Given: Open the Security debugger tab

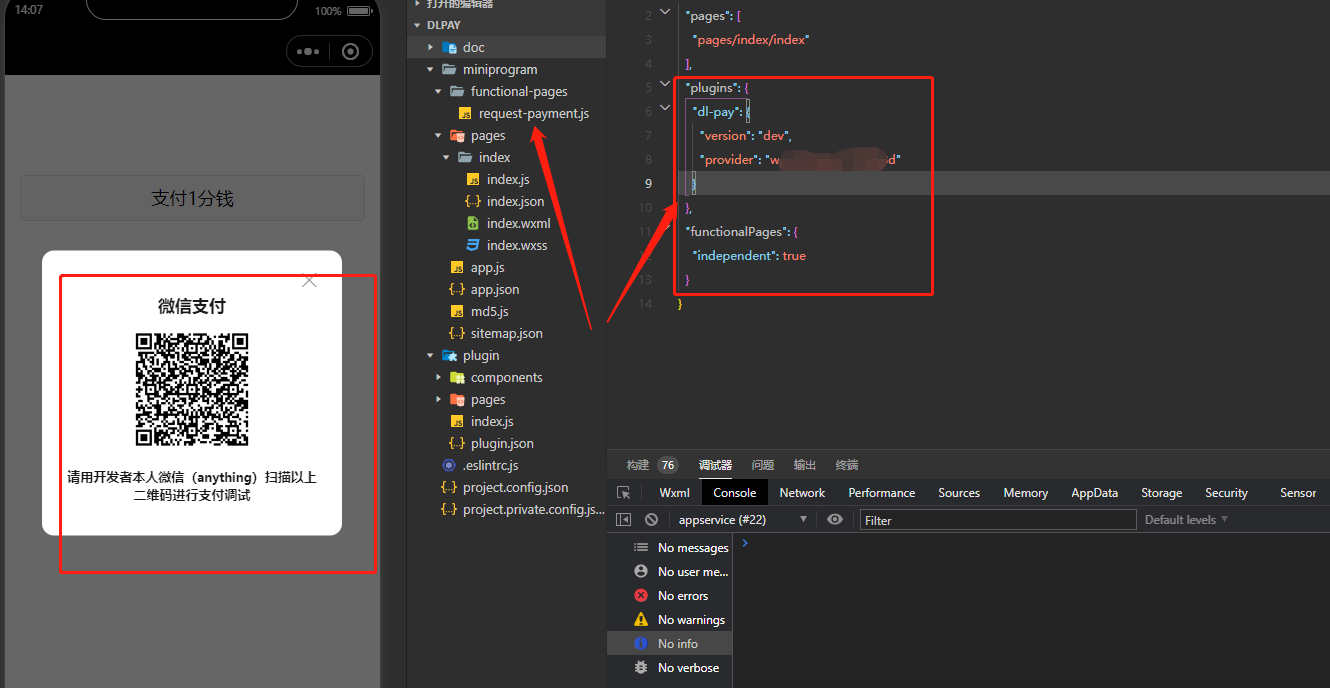Looking at the screenshot, I should point(1227,493).
